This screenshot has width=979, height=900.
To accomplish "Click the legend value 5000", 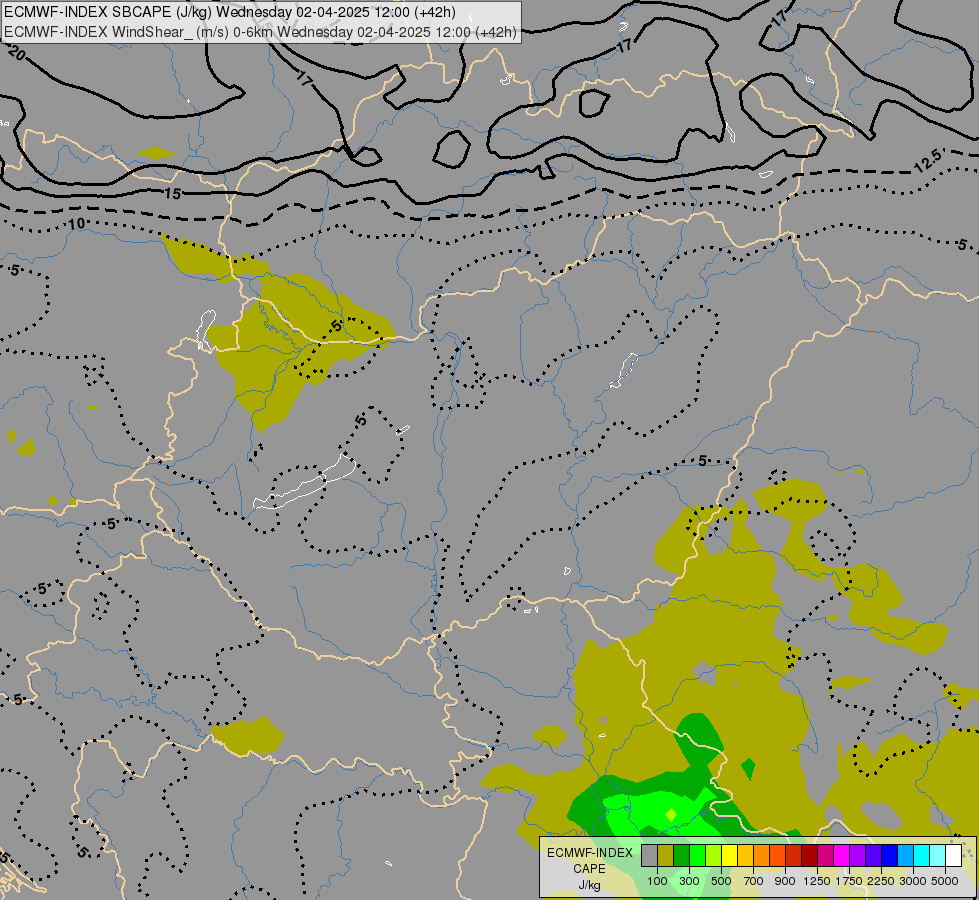I will point(945,881).
